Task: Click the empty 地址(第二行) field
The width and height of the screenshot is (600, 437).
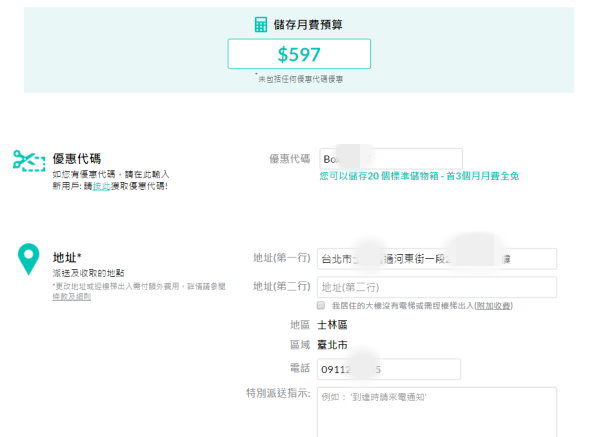Action: click(437, 287)
